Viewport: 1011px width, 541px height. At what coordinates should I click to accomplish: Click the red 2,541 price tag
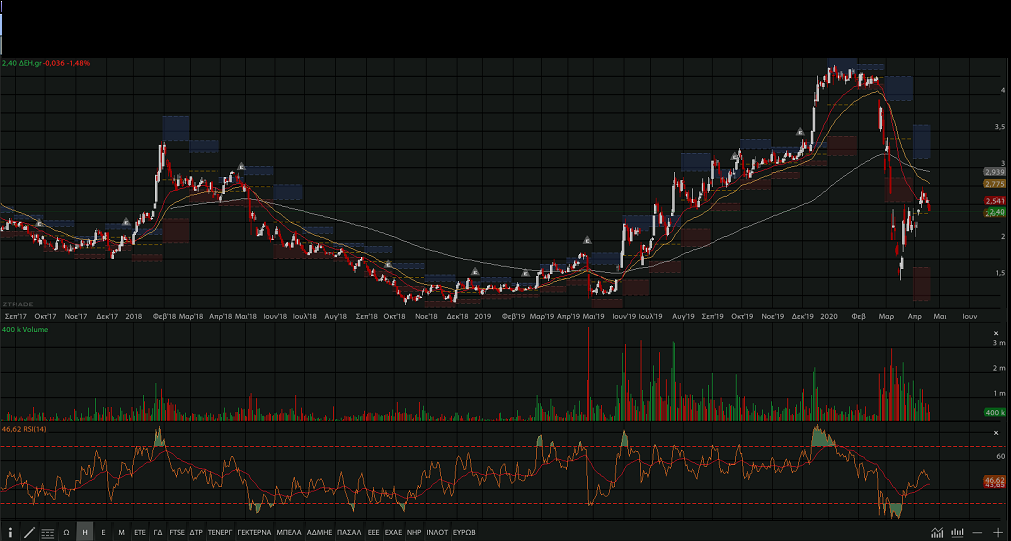point(994,201)
